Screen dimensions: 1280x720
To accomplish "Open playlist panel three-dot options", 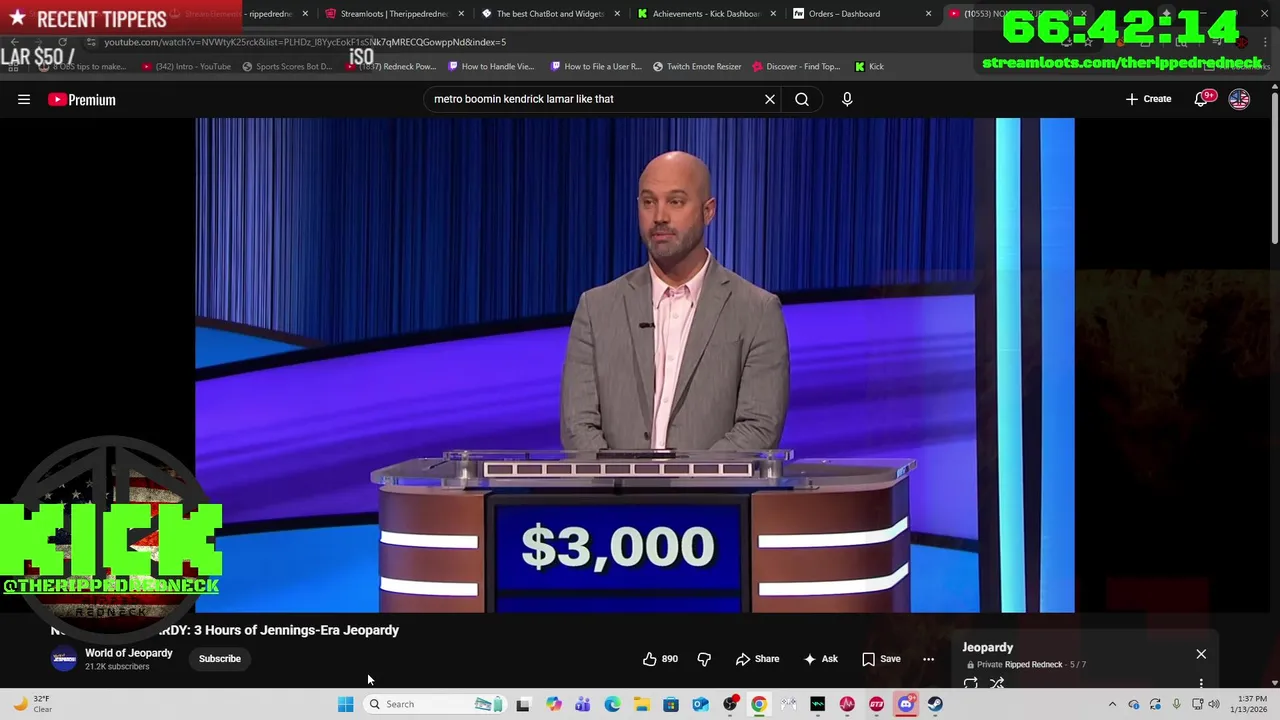I will click(x=1201, y=683).
